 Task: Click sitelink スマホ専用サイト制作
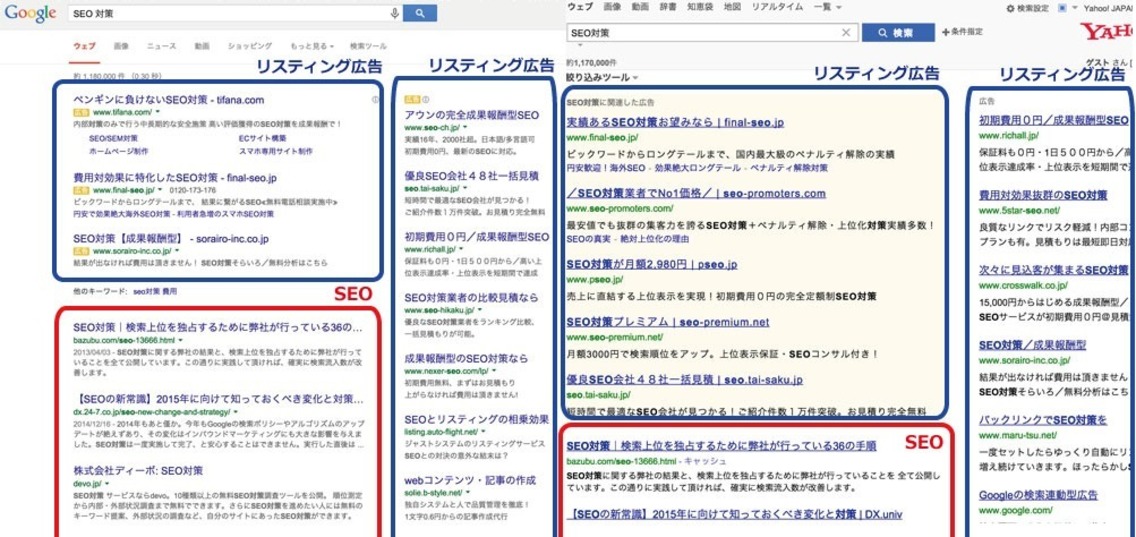[x=276, y=151]
